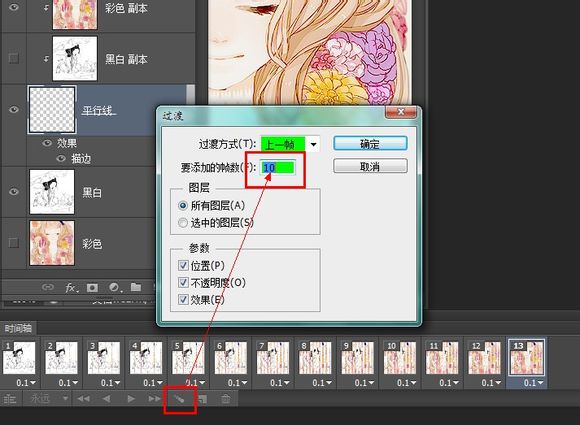Image resolution: width=580 pixels, height=425 pixels.
Task: Show the 彩色 layer
Action: coord(14,243)
